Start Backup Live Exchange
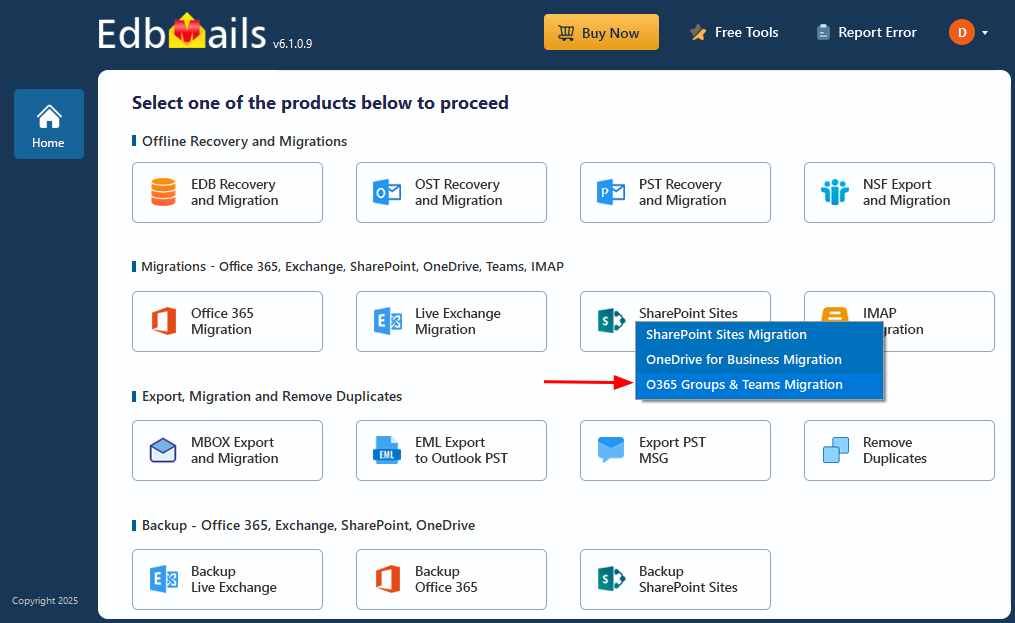The image size is (1015, 623). click(x=227, y=579)
